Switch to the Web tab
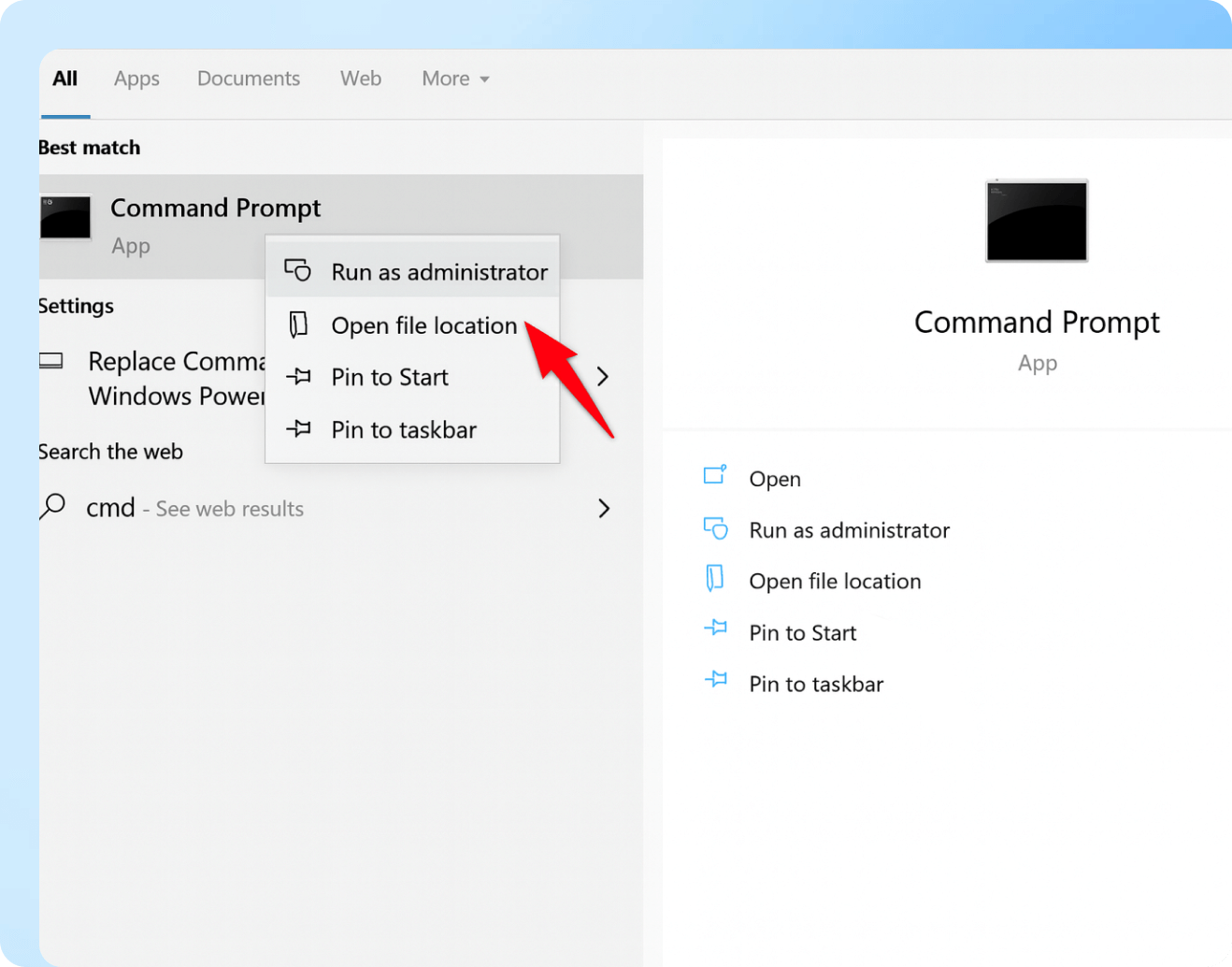The height and width of the screenshot is (967, 1232). [x=361, y=79]
